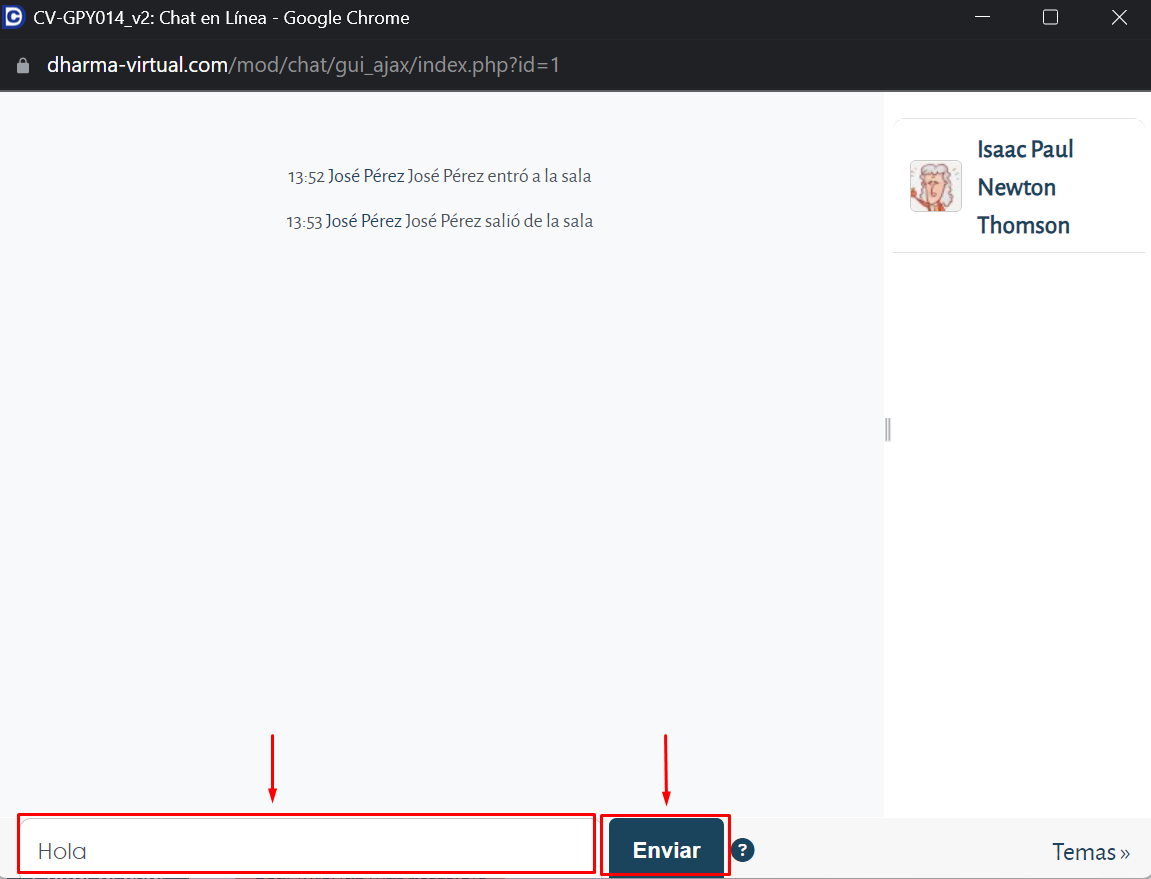Viewport: 1151px width, 879px height.
Task: Minimize the chat window
Action: pyautogui.click(x=981, y=18)
